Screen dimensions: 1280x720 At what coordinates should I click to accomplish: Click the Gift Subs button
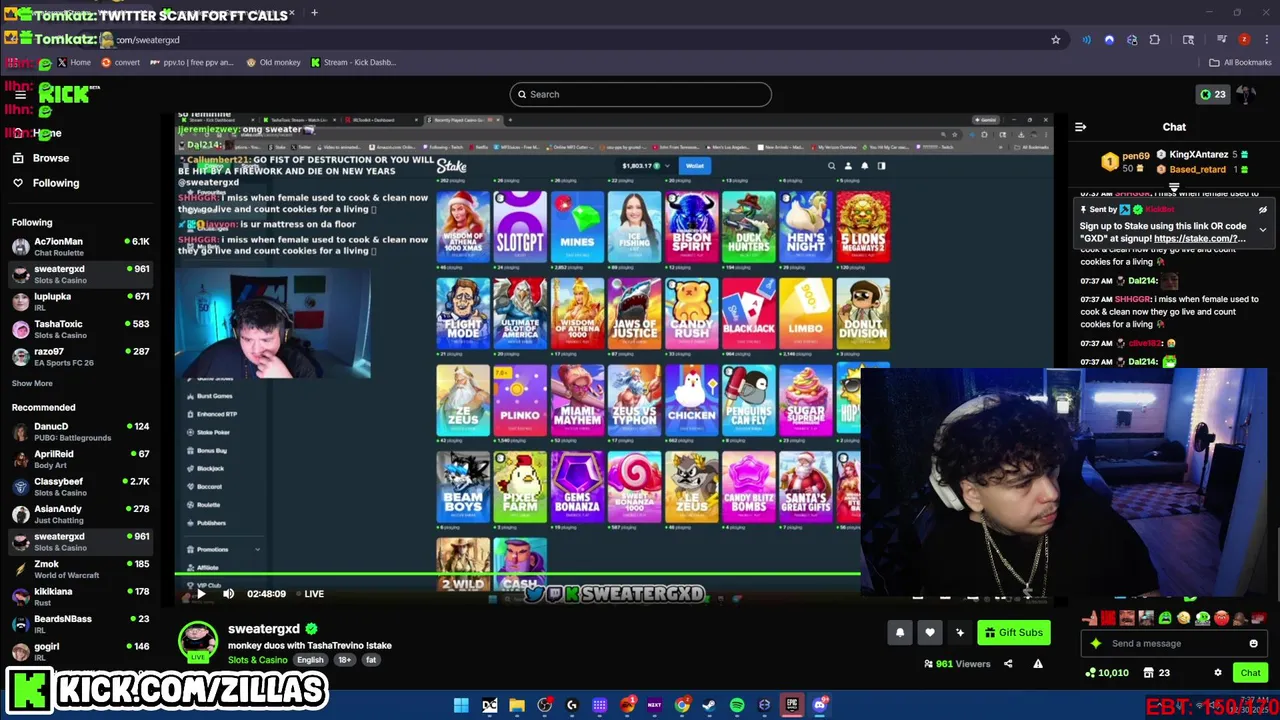pyautogui.click(x=1013, y=632)
